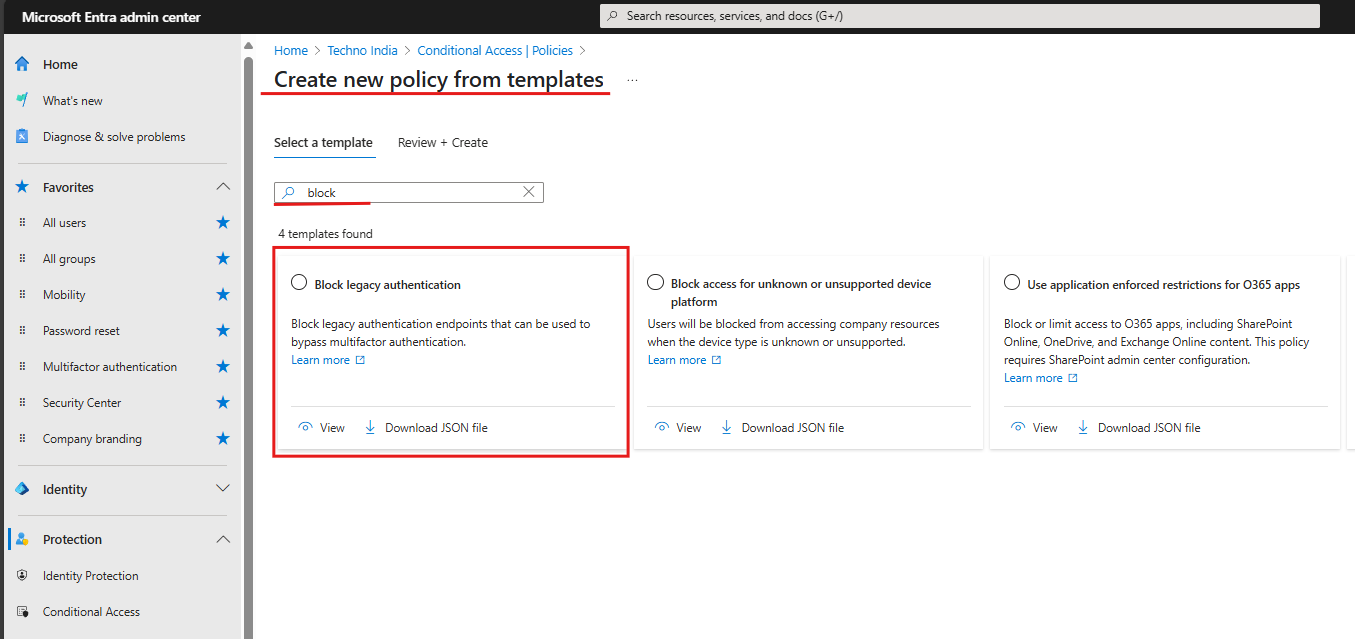The height and width of the screenshot is (639, 1355).
Task: Click the drag handle beside All users
Action: click(22, 223)
